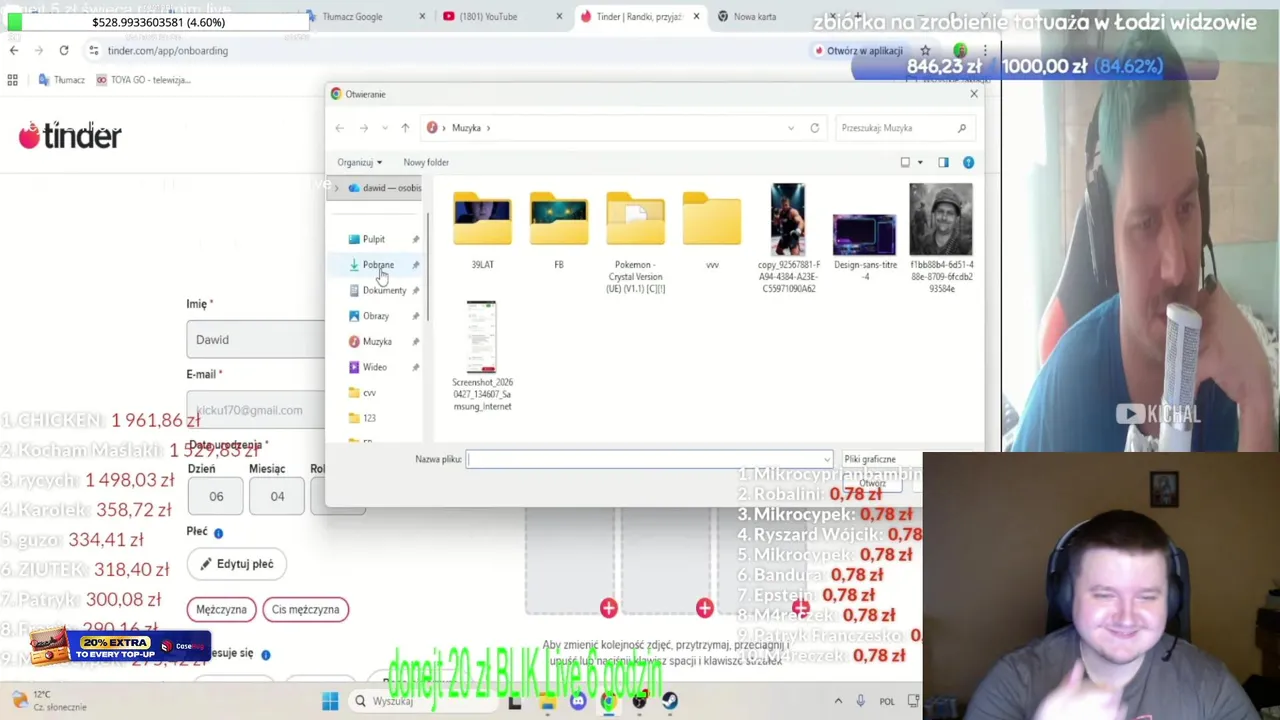Click the Tinder logo
Viewport: 1280px width, 720px height.
click(70, 135)
